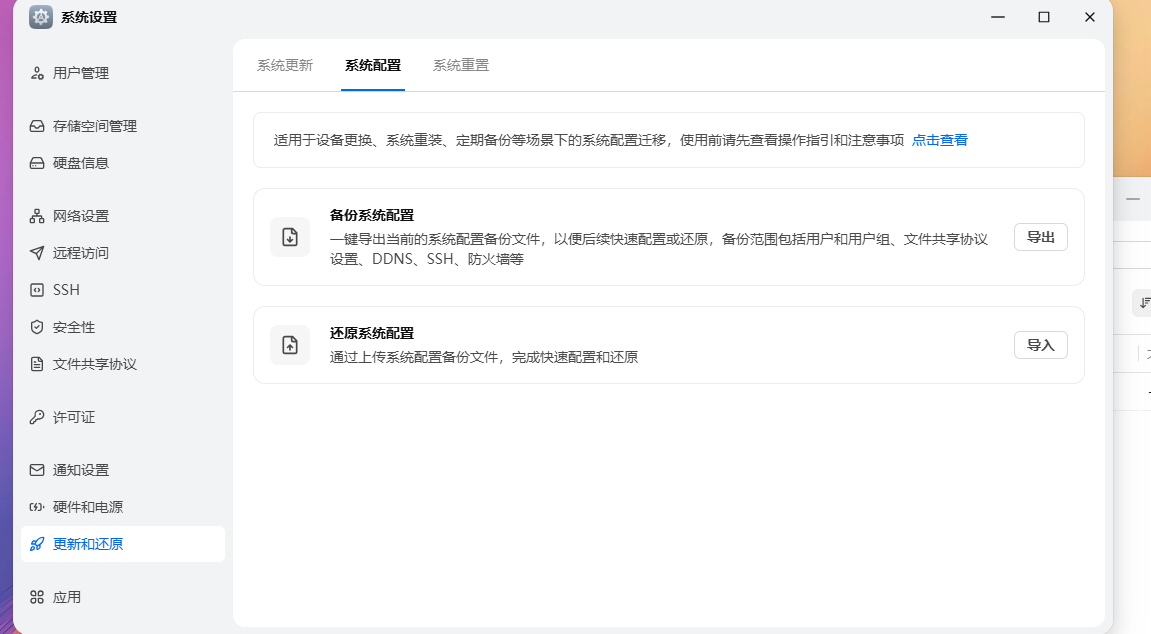Click the 应用 apps grid icon
This screenshot has height=634, width=1151.
click(37, 597)
